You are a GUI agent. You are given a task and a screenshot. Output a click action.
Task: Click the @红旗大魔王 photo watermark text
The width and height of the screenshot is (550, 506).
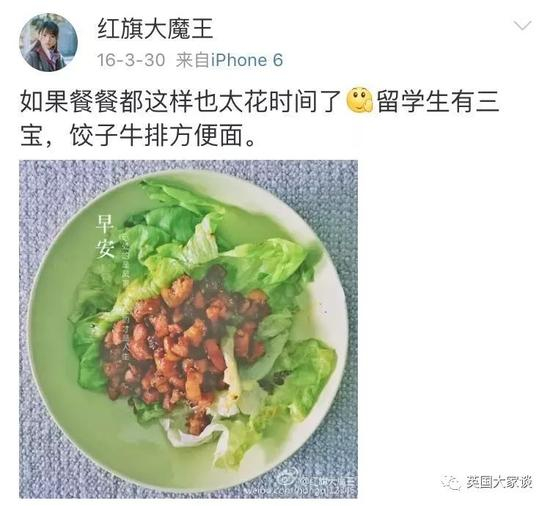tap(327, 480)
